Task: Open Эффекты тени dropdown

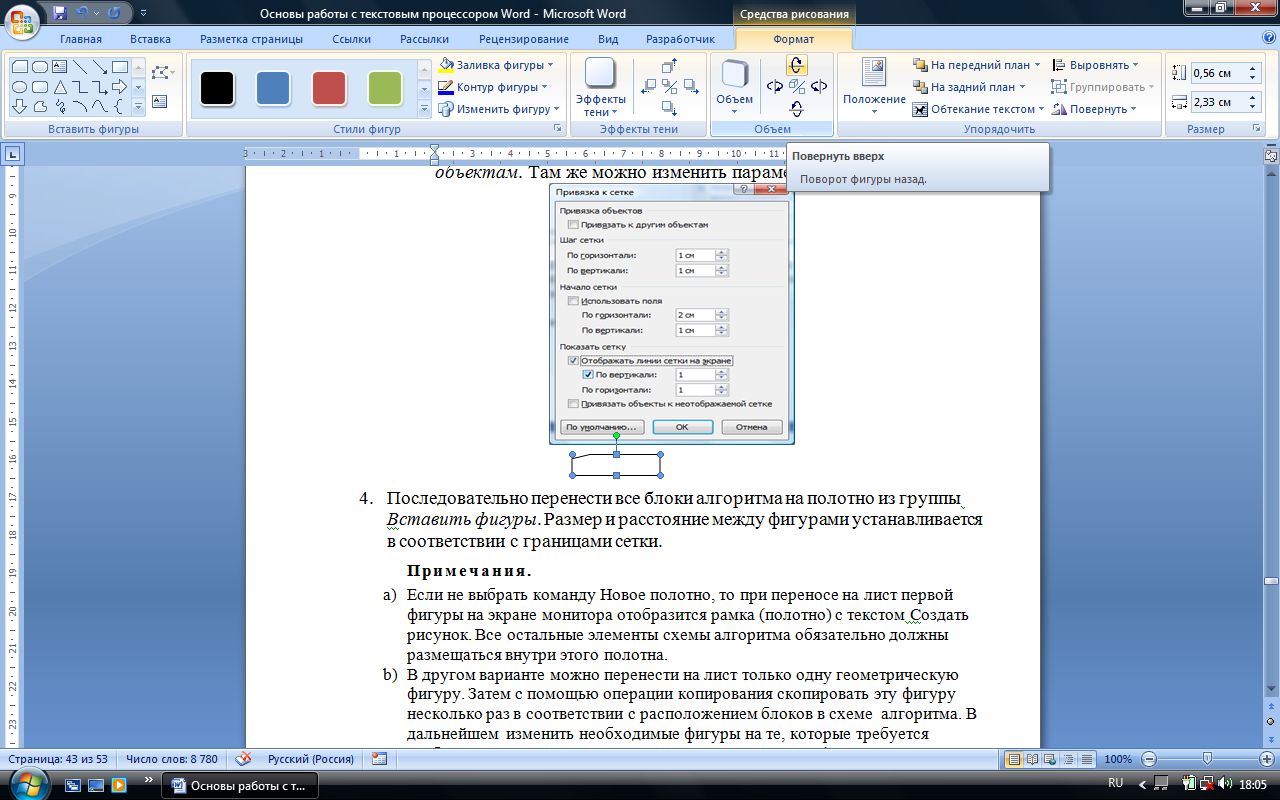Action: coord(601,88)
